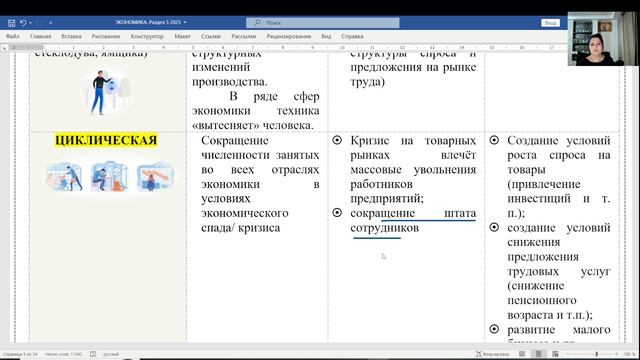Screen dimensions: 640x360
Task: Click the русский language indicator
Action: (111, 354)
